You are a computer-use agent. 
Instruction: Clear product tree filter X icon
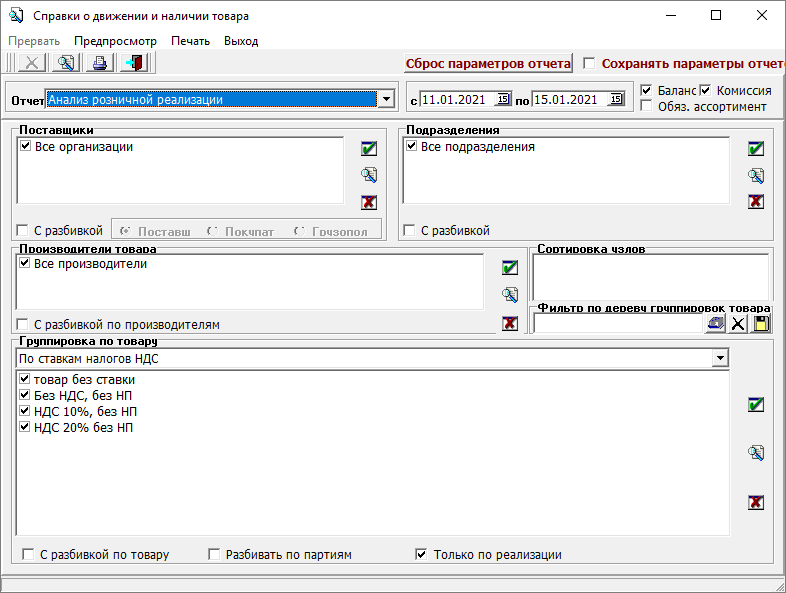pyautogui.click(x=738, y=323)
